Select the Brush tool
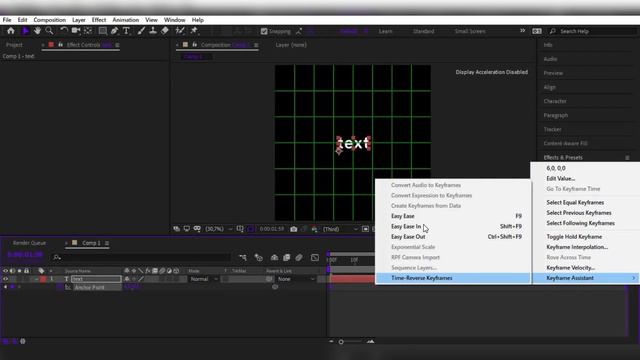 pyautogui.click(x=141, y=31)
